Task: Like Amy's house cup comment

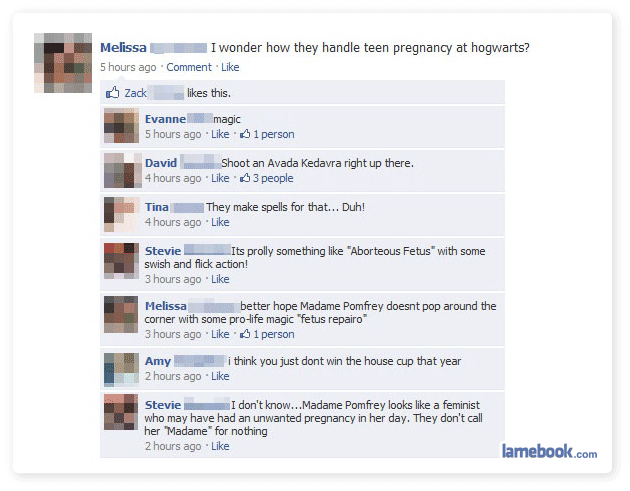Action: [220, 376]
